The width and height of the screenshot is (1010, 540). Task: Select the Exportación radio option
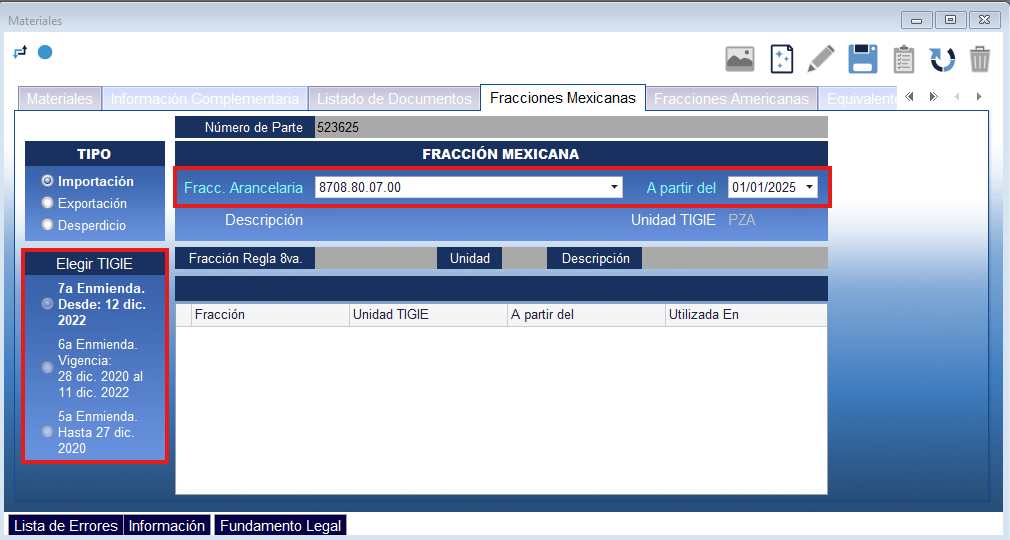(x=47, y=204)
